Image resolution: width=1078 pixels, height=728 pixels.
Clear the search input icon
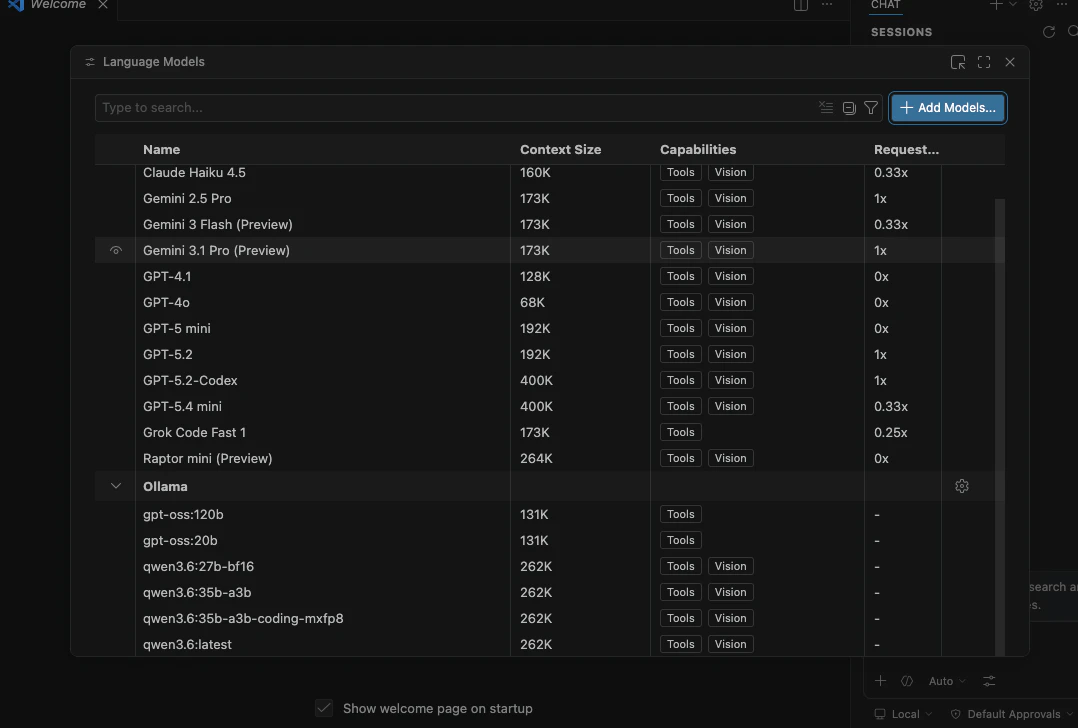tap(826, 108)
